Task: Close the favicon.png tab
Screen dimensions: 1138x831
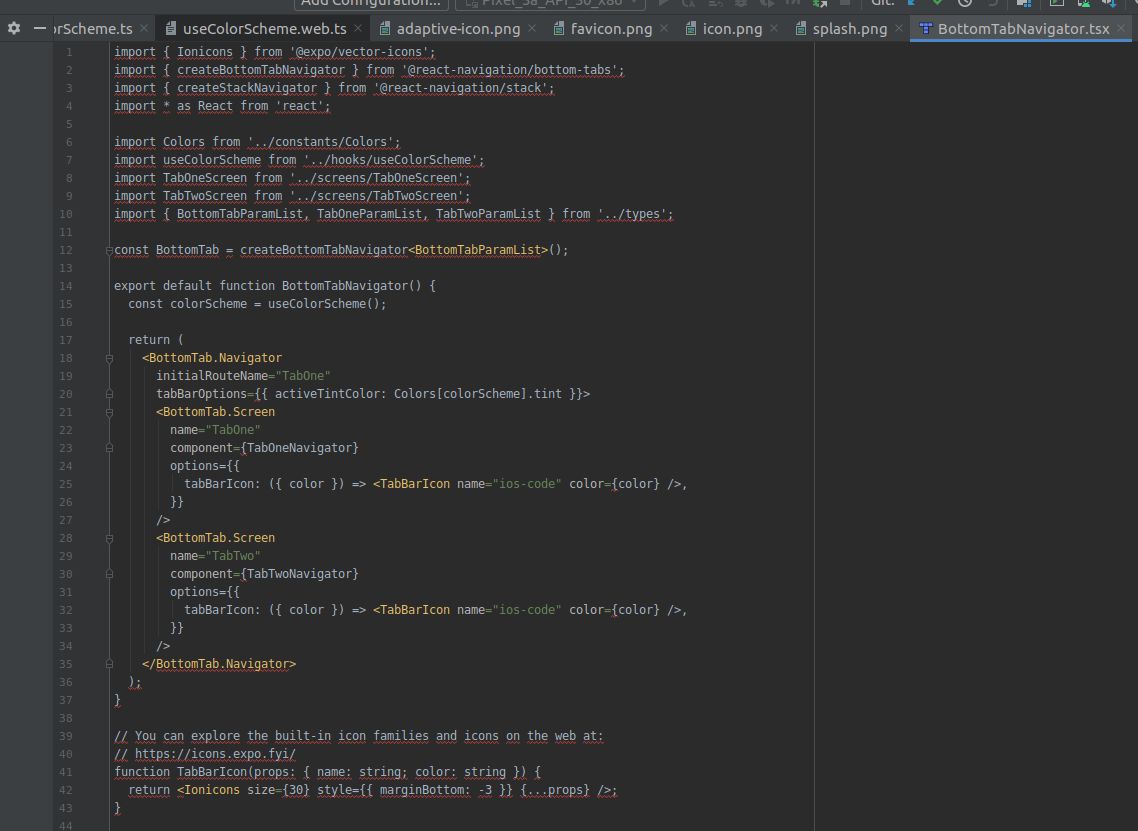Action: 664,28
